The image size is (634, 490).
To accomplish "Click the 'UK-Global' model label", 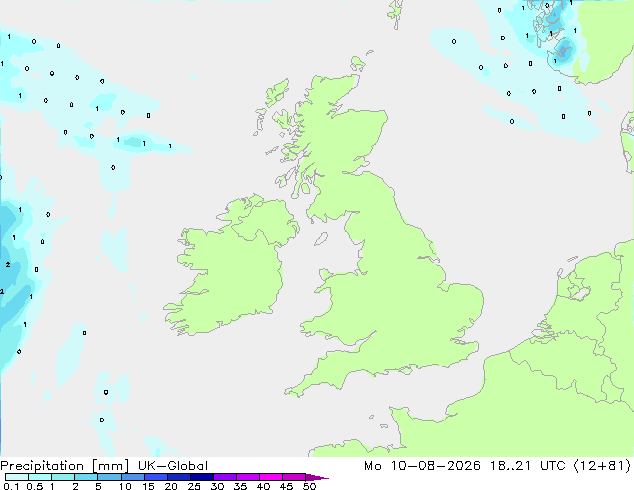I will (x=173, y=466).
